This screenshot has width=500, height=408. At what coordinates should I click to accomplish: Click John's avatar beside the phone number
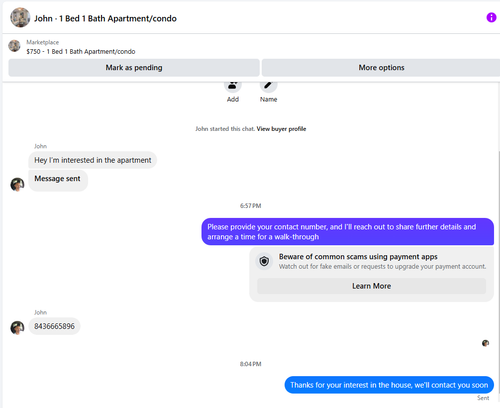click(17, 327)
